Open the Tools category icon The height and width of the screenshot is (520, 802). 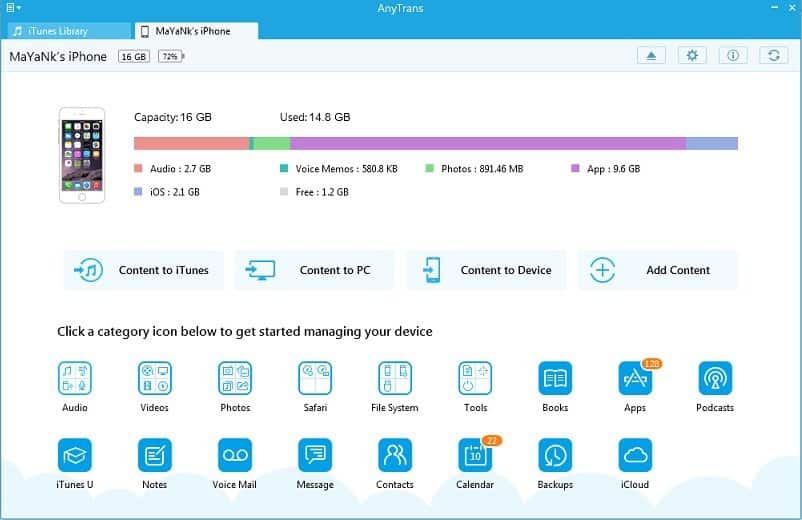[x=475, y=378]
